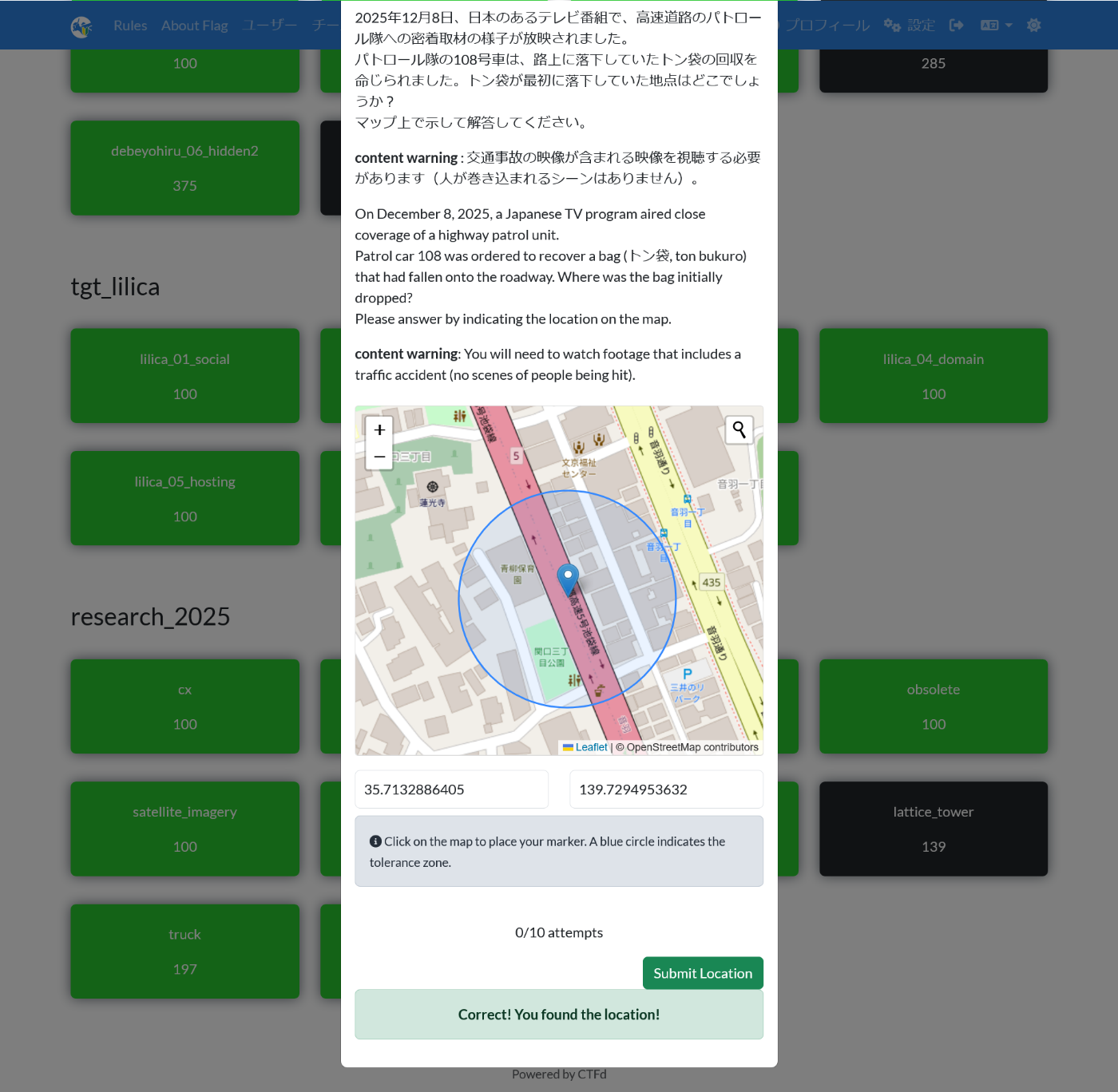
Task: Click the Submit Location button
Action: coord(703,973)
